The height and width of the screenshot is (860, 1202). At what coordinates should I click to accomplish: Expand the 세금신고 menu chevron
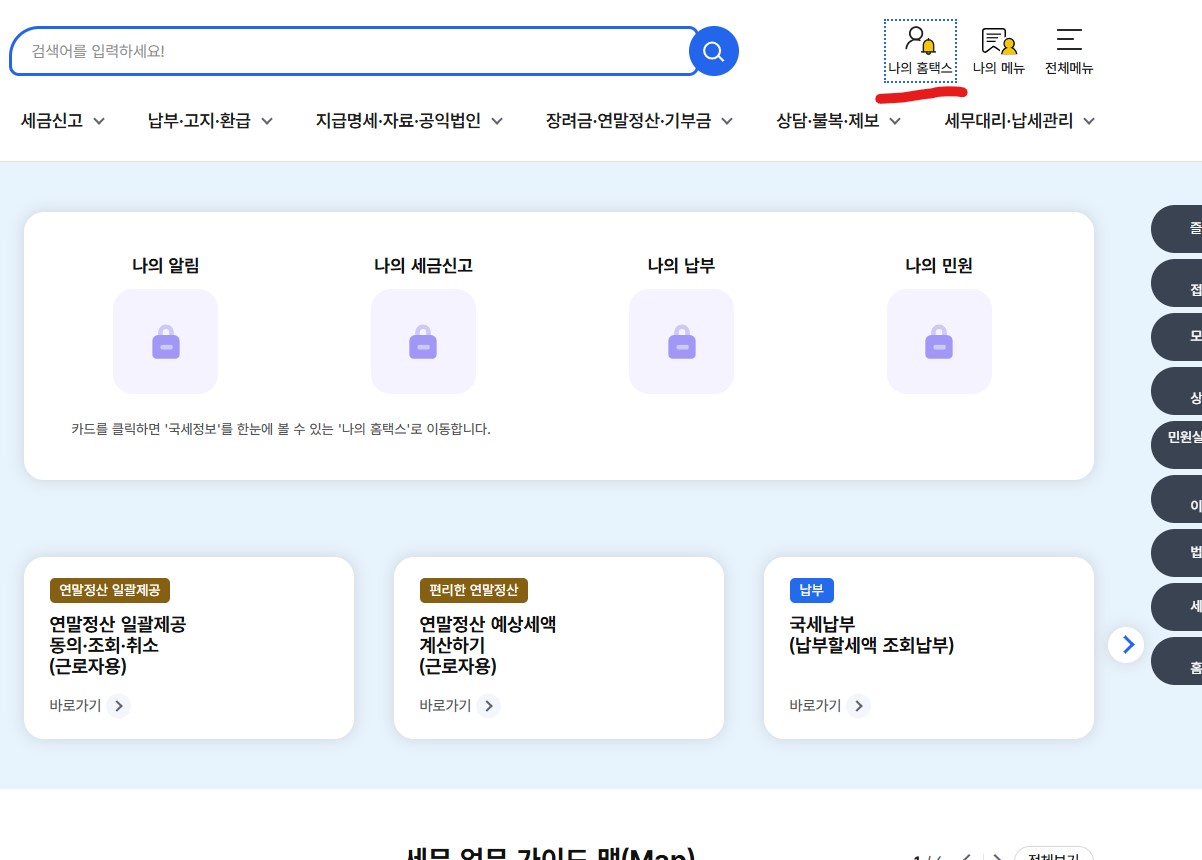(x=98, y=120)
